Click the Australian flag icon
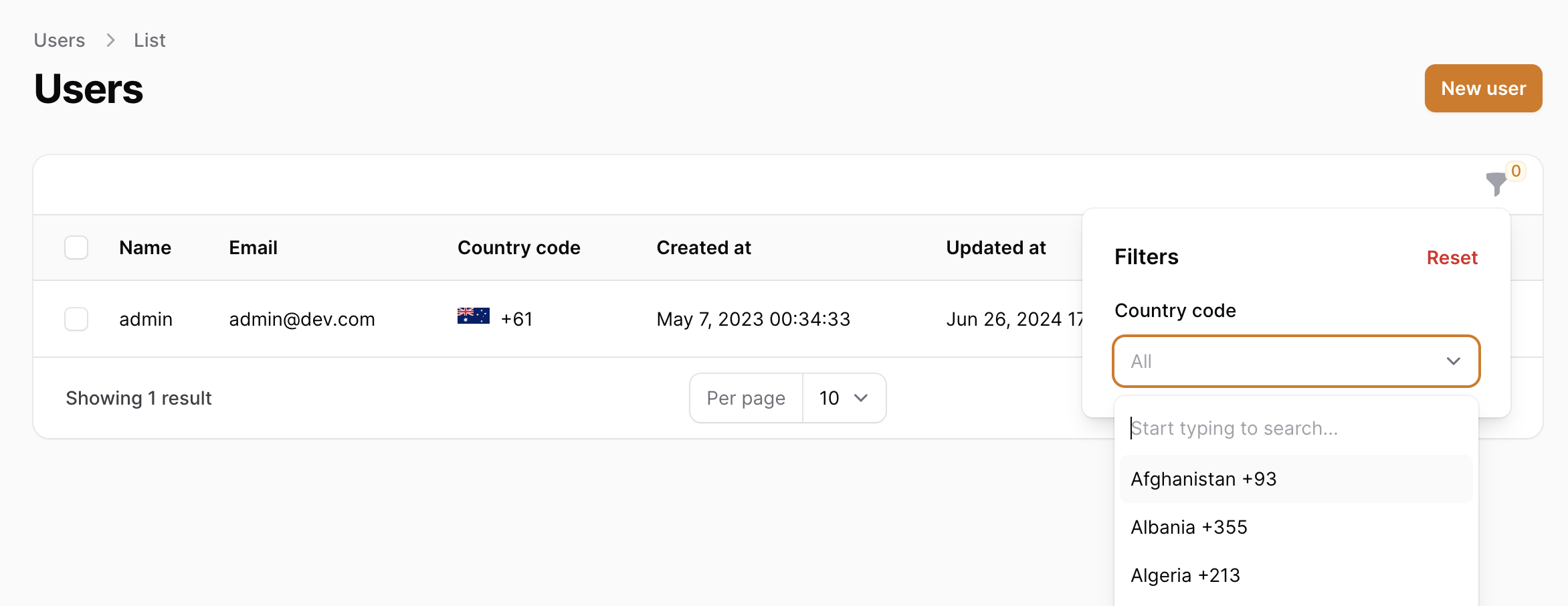Viewport: 1568px width, 606px height. [472, 314]
